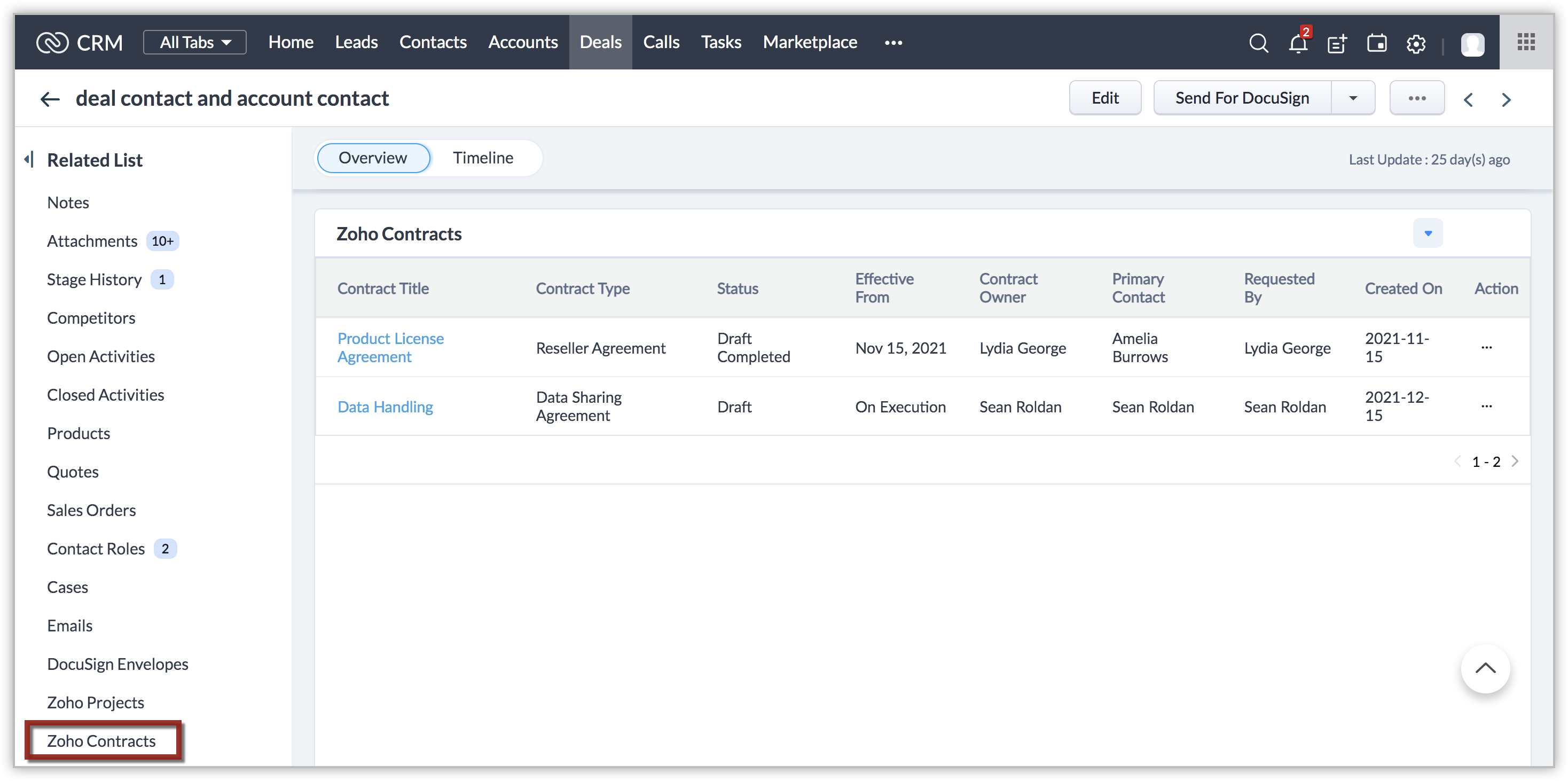The width and height of the screenshot is (1568, 781).
Task: Click the back arrow beside deal title
Action: coord(50,99)
